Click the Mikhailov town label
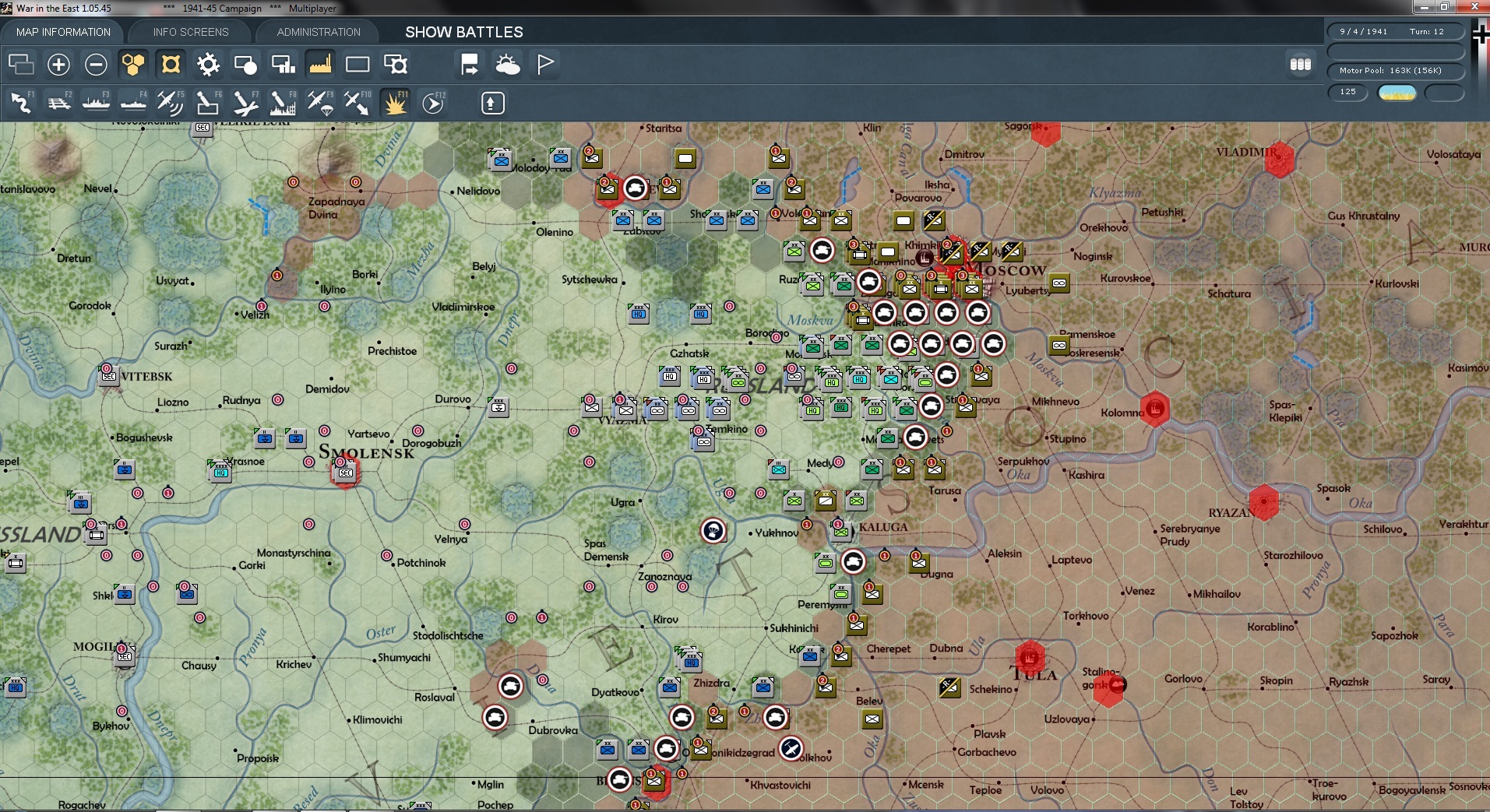The width and height of the screenshot is (1490, 812). click(1217, 594)
